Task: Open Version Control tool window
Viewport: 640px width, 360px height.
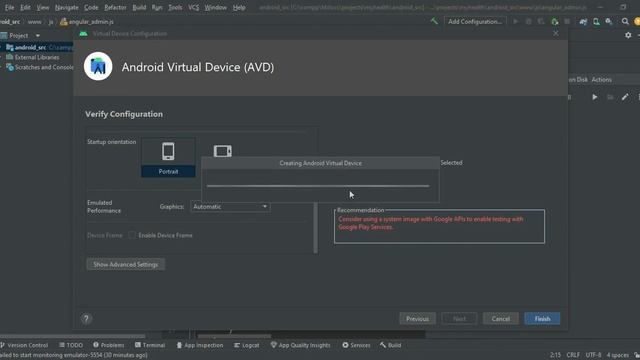Action: [x=24, y=345]
